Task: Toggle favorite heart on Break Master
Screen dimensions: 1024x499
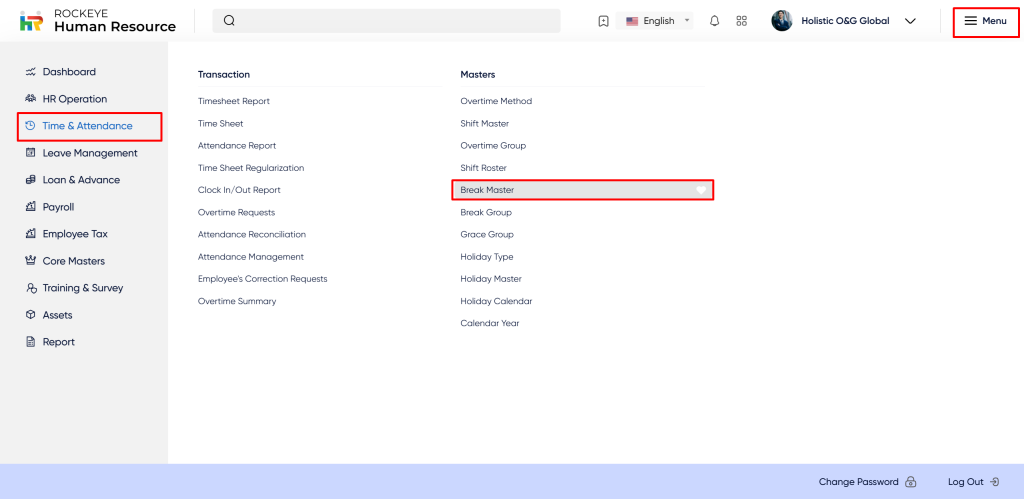Action: click(x=701, y=190)
